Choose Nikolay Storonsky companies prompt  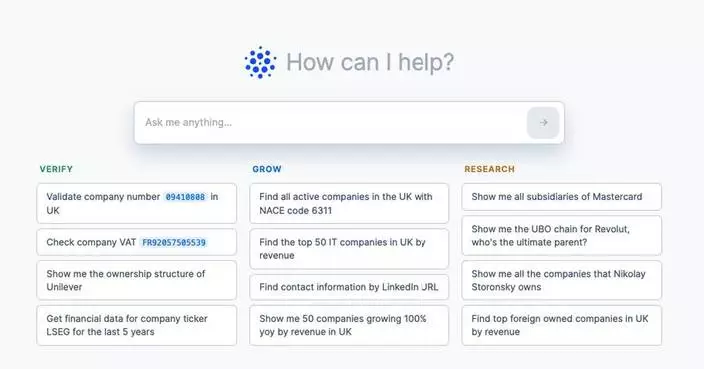[561, 280]
